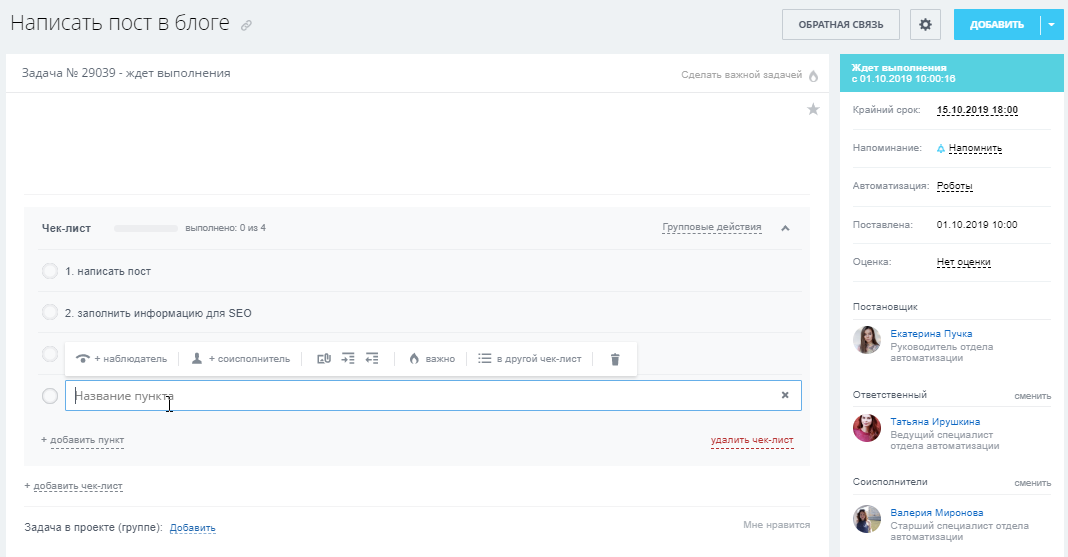Check off item 2. заполнить информацию для SEO

pos(50,313)
